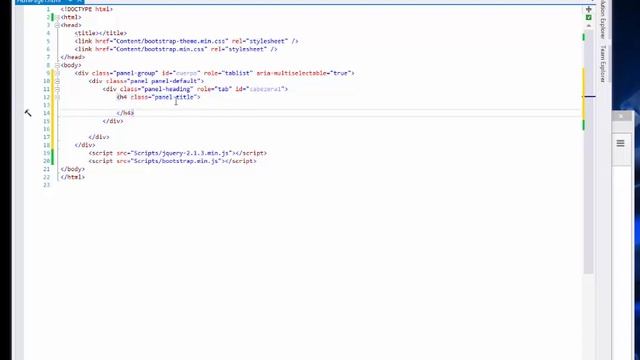Click the jquery-2.1.3.min.js script line

[178, 153]
